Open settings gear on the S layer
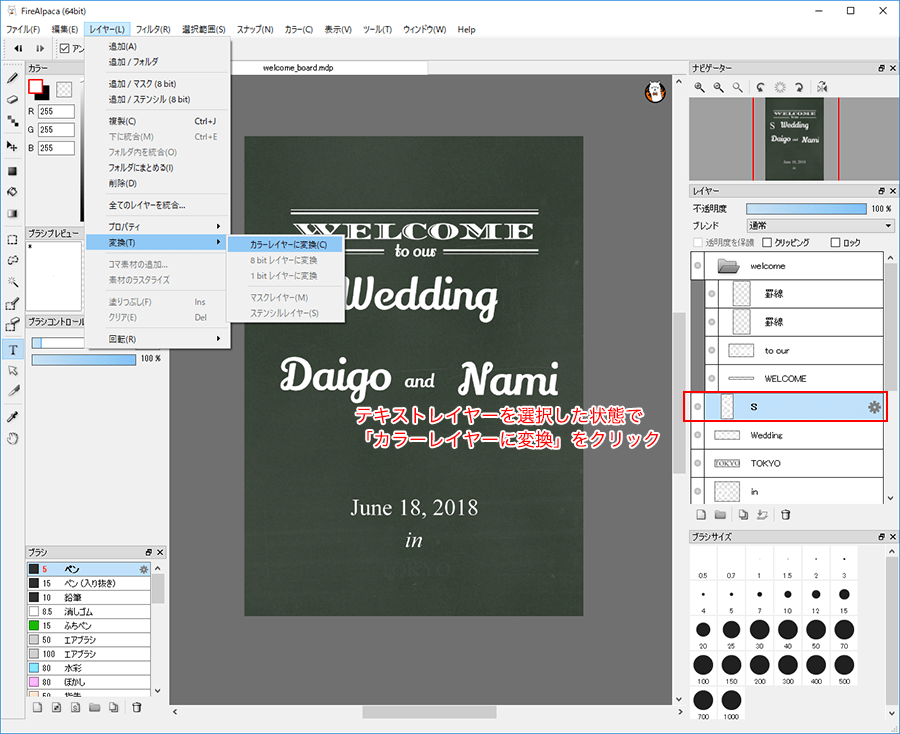The width and height of the screenshot is (900, 734). click(x=873, y=407)
